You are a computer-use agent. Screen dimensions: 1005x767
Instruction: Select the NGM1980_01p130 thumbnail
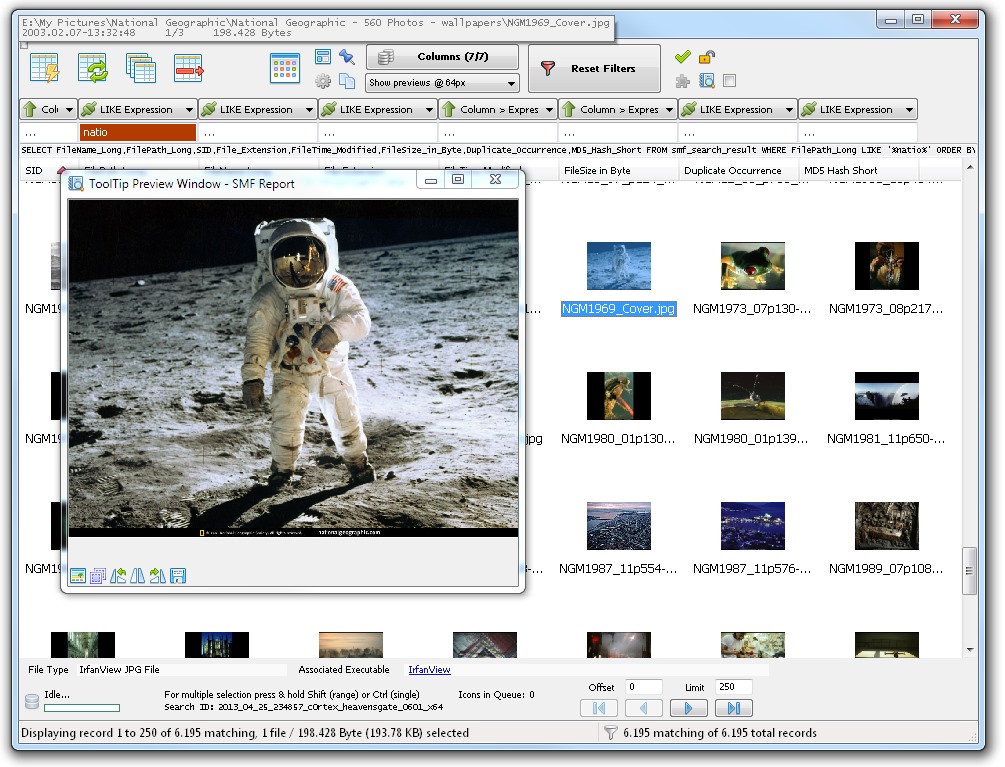click(619, 396)
